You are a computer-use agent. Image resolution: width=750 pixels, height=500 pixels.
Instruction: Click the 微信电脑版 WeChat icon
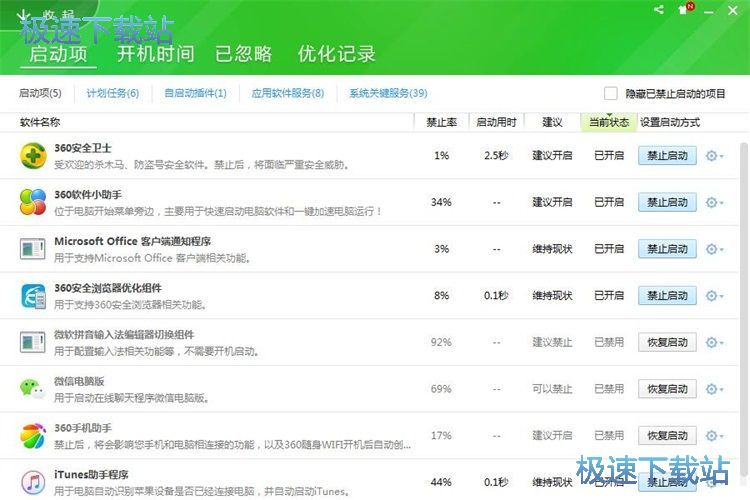[33, 389]
